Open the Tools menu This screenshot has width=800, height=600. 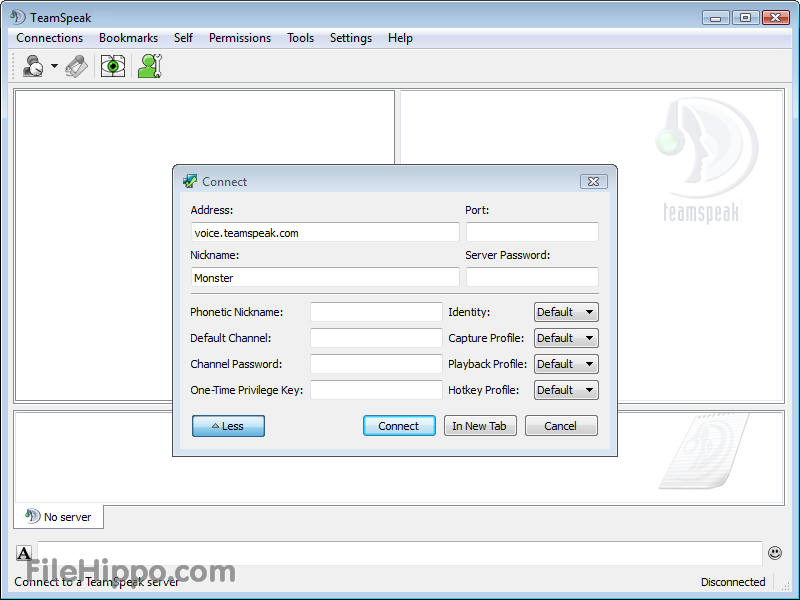pos(301,38)
